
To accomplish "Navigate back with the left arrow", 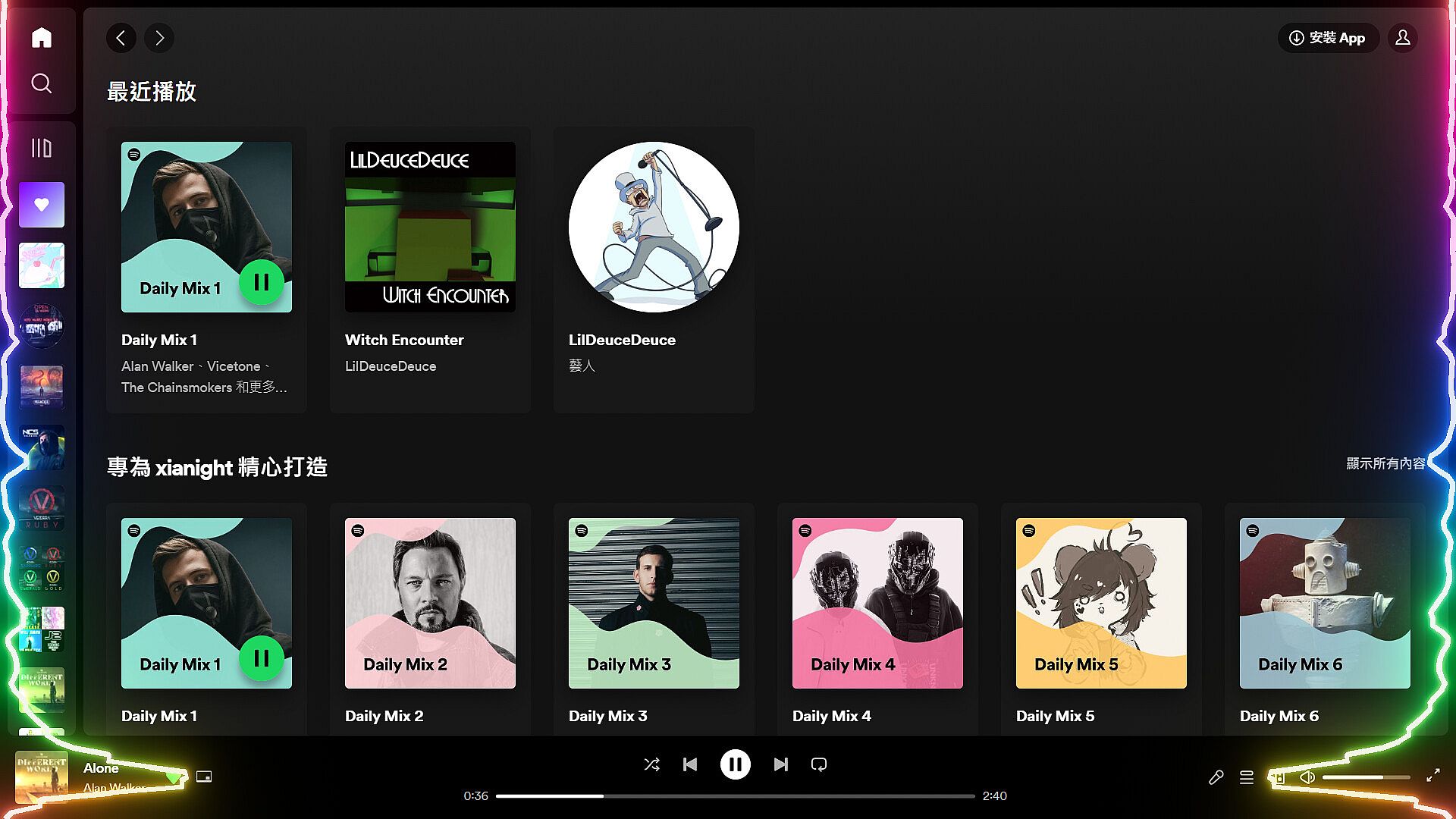I will pos(121,38).
